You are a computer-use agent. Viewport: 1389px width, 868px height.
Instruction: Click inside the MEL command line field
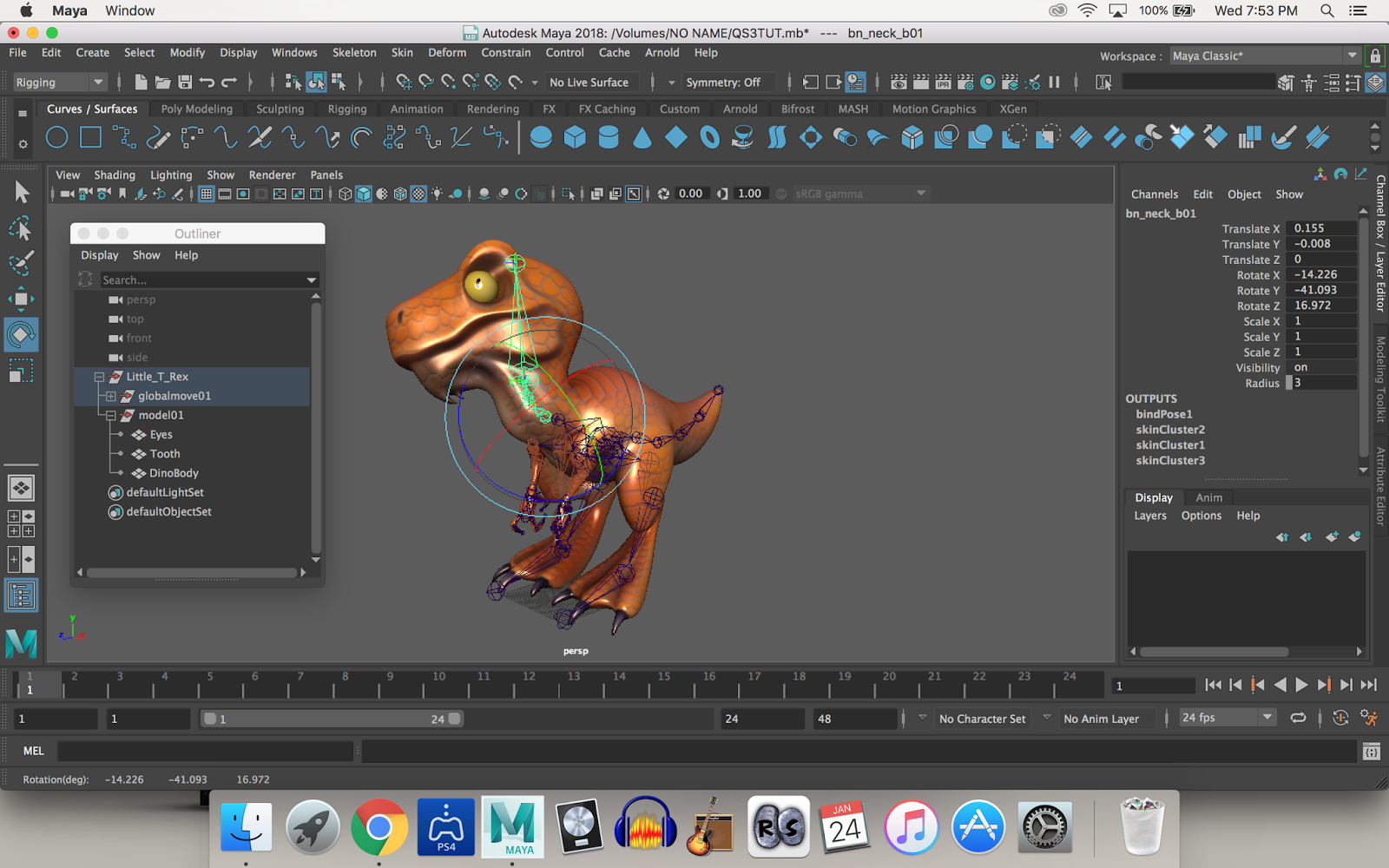click(204, 750)
